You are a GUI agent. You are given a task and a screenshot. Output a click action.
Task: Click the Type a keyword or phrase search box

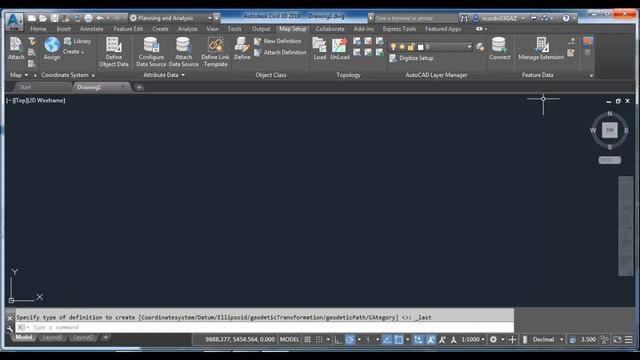(415, 18)
